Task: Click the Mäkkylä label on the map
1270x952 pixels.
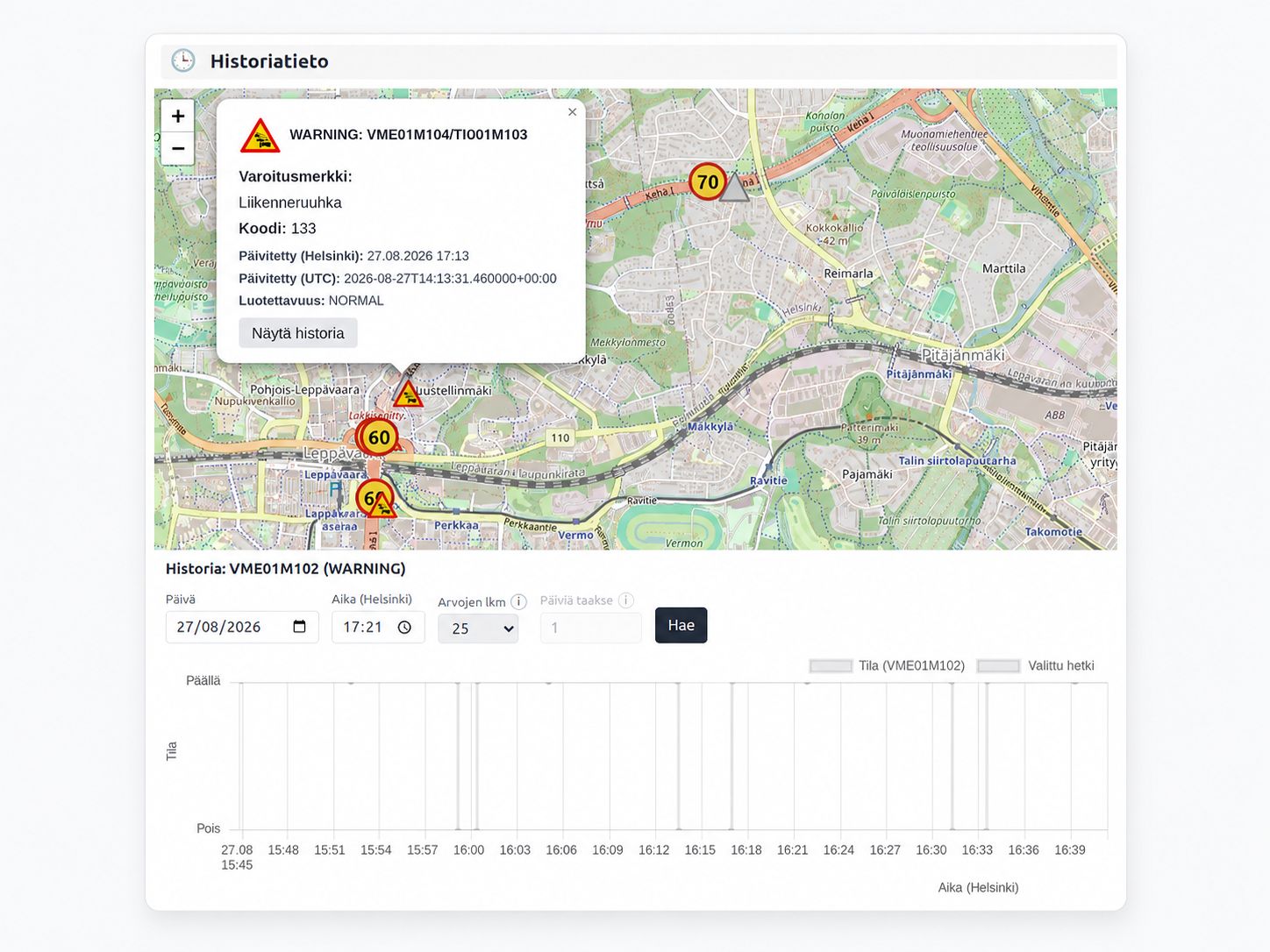Action: point(710,427)
